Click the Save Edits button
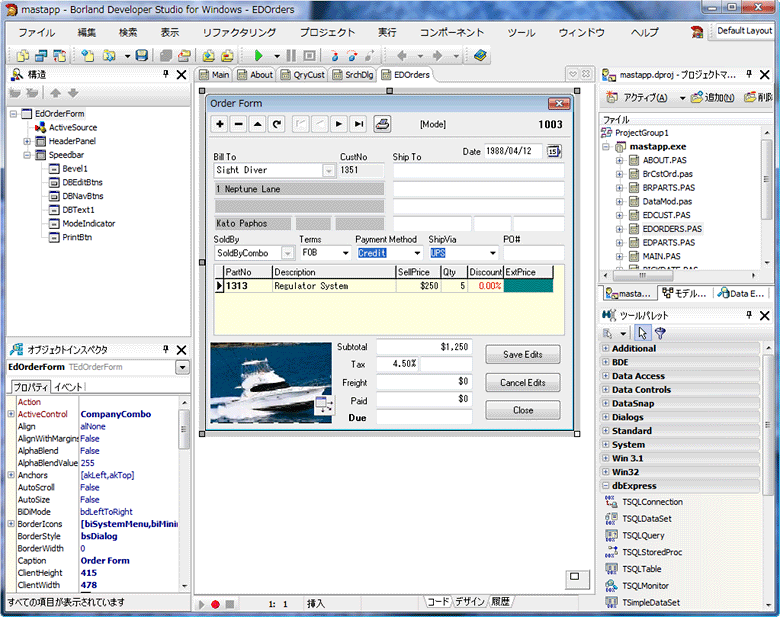 pyautogui.click(x=522, y=355)
